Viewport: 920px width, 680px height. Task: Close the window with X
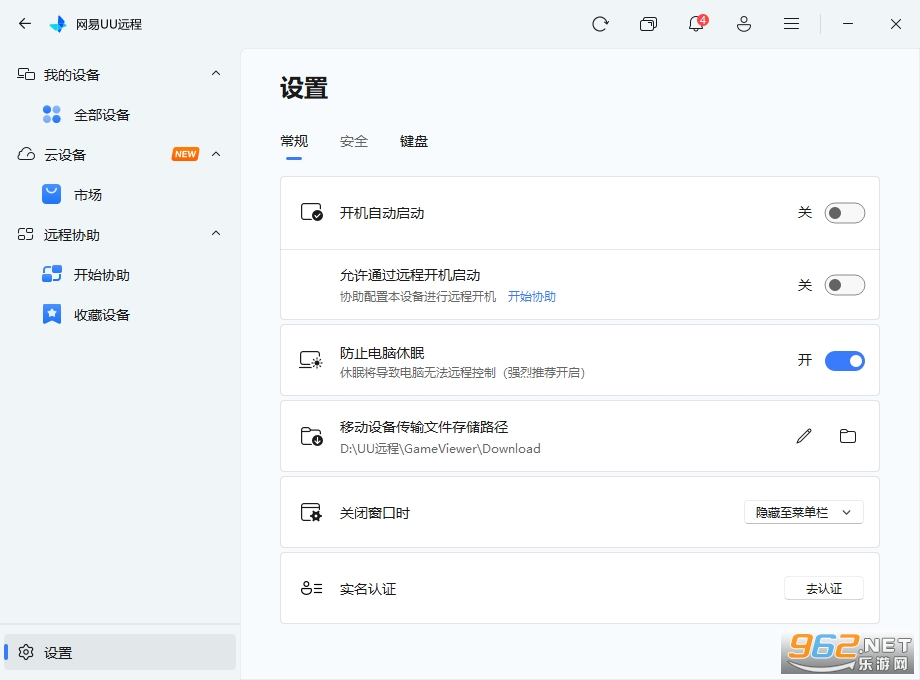pos(896,24)
